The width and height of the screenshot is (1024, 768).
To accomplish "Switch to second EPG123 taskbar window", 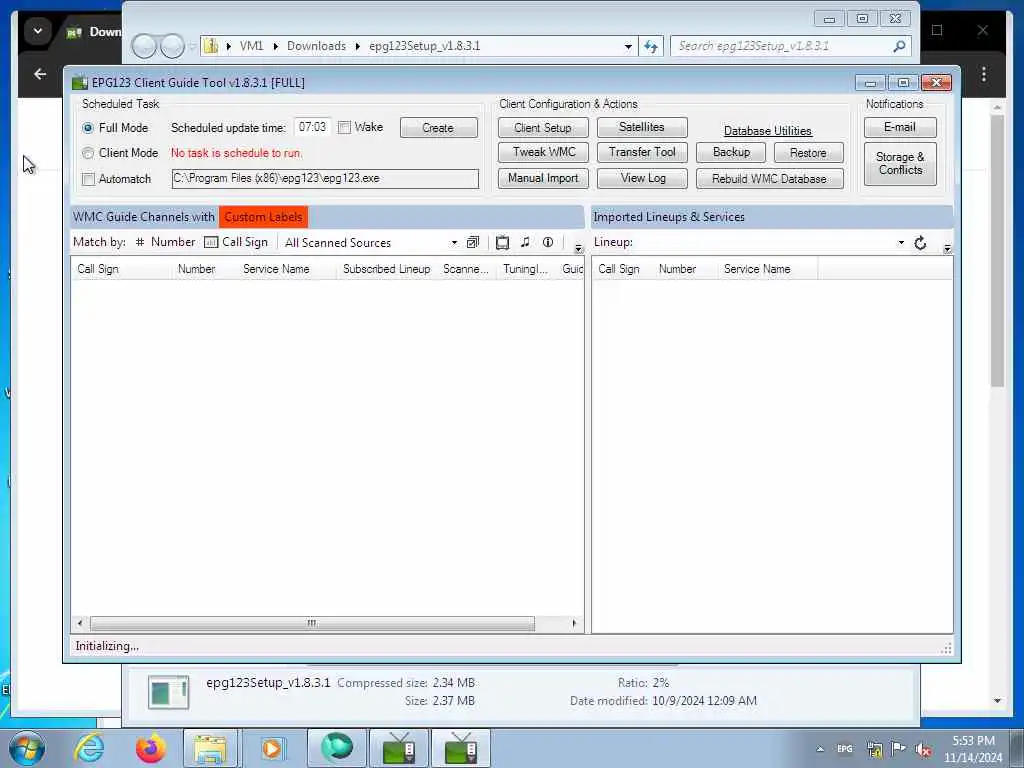I will point(460,748).
